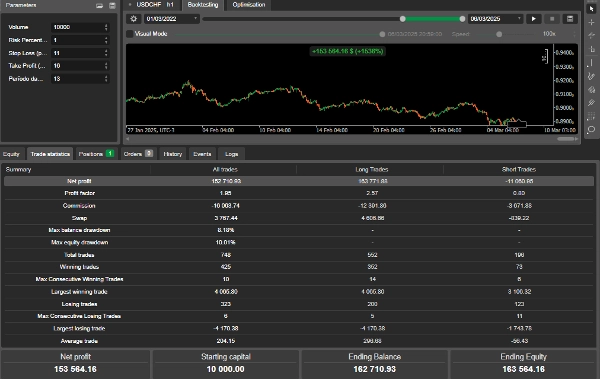Image resolution: width=600 pixels, height=379 pixels.
Task: Enable the Visual Mode checkbox
Action: (x=130, y=34)
